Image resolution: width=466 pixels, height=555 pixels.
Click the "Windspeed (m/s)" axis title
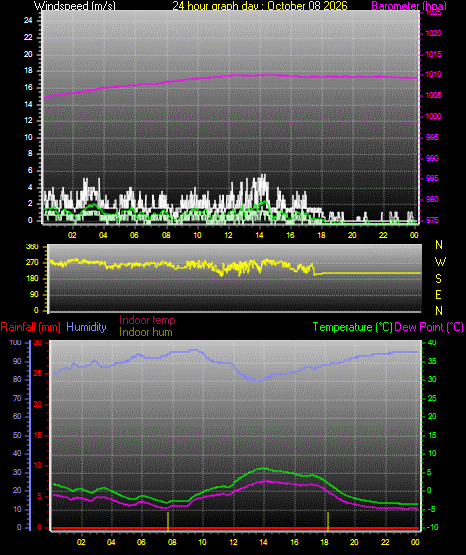(x=75, y=6)
